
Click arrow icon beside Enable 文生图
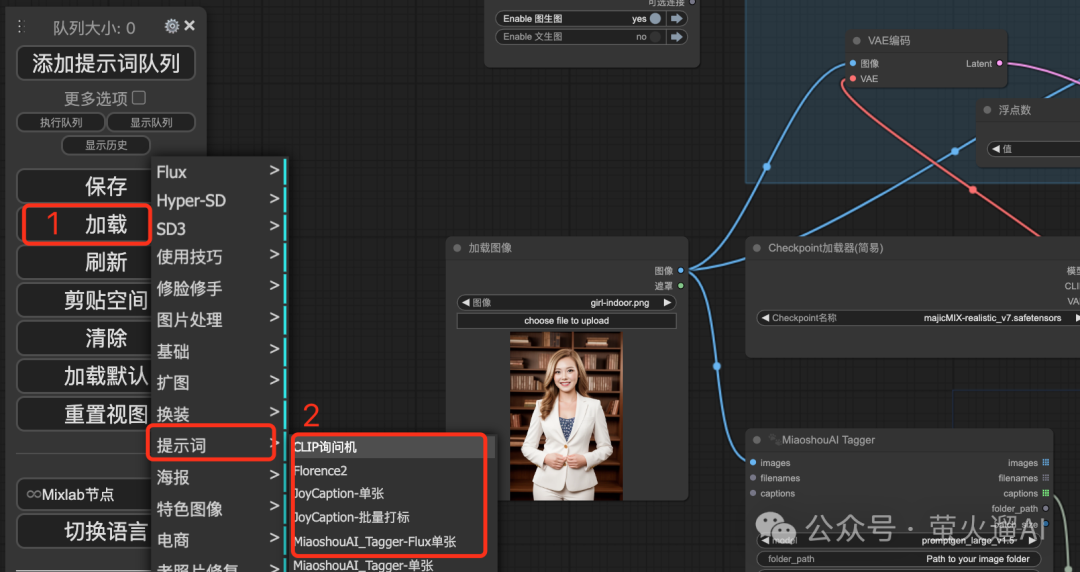[676, 37]
